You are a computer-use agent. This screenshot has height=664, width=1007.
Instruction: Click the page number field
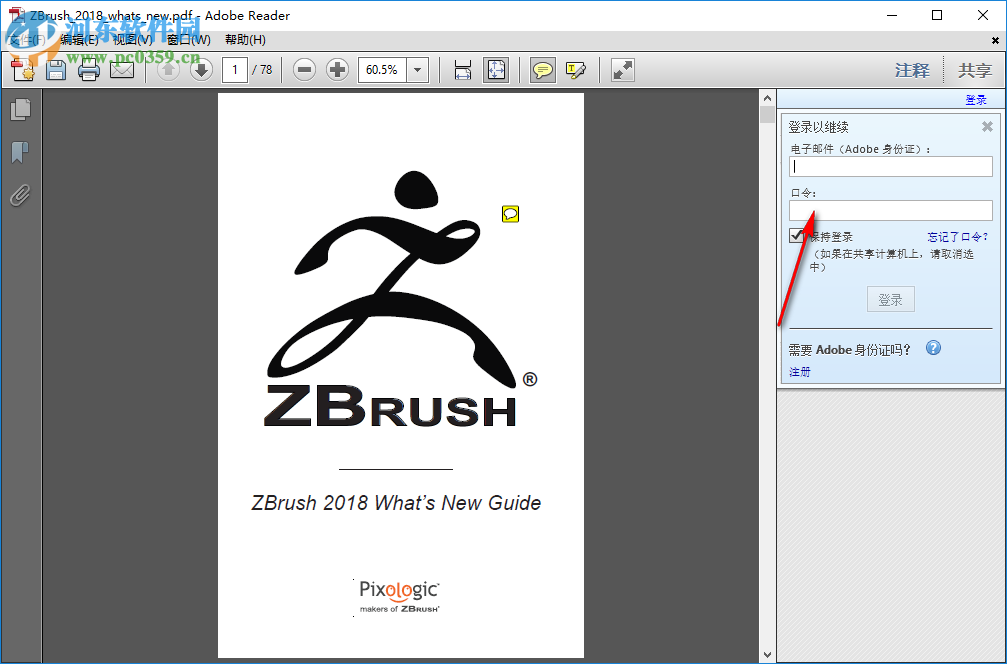234,69
